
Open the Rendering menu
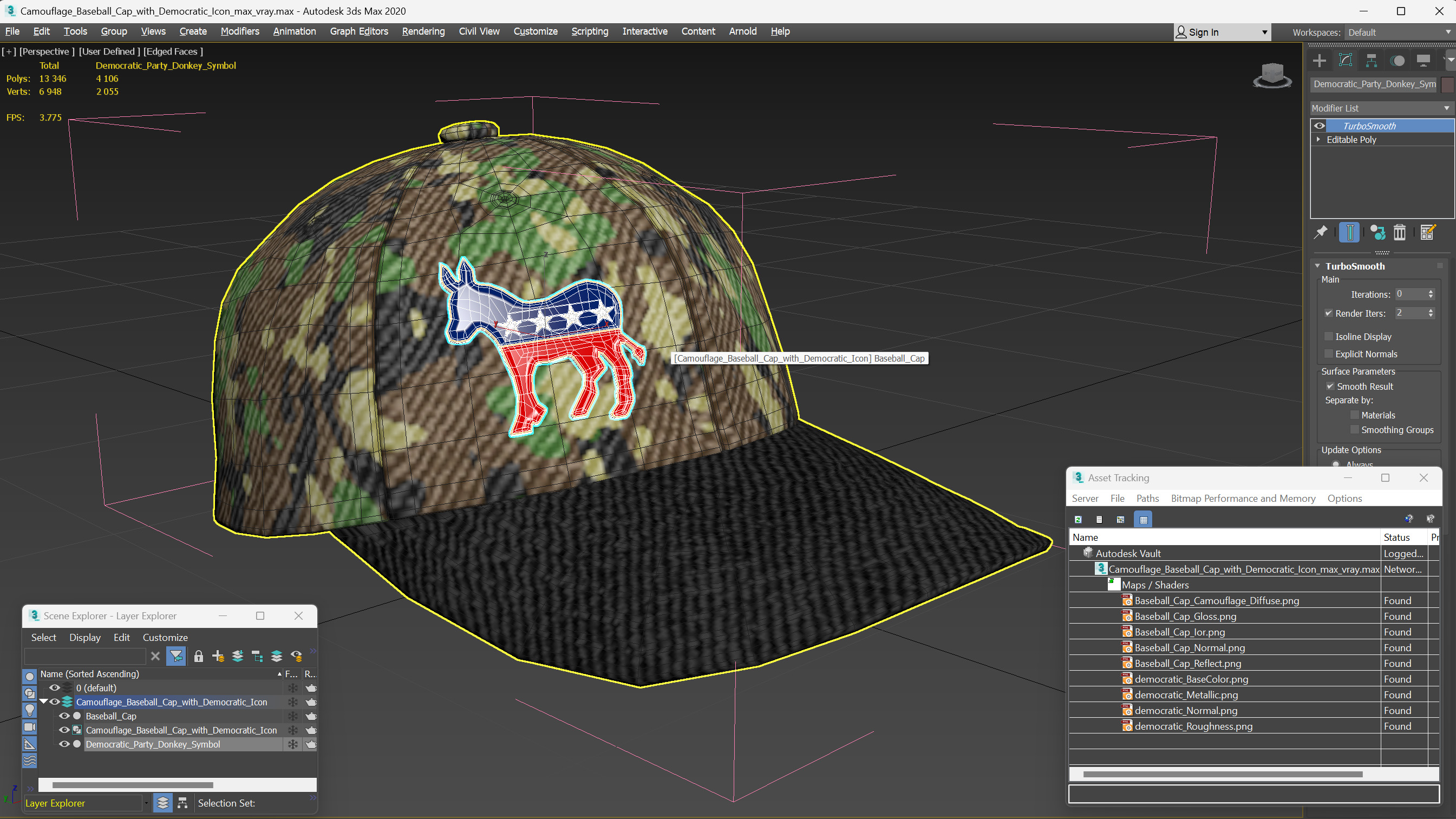(x=423, y=31)
